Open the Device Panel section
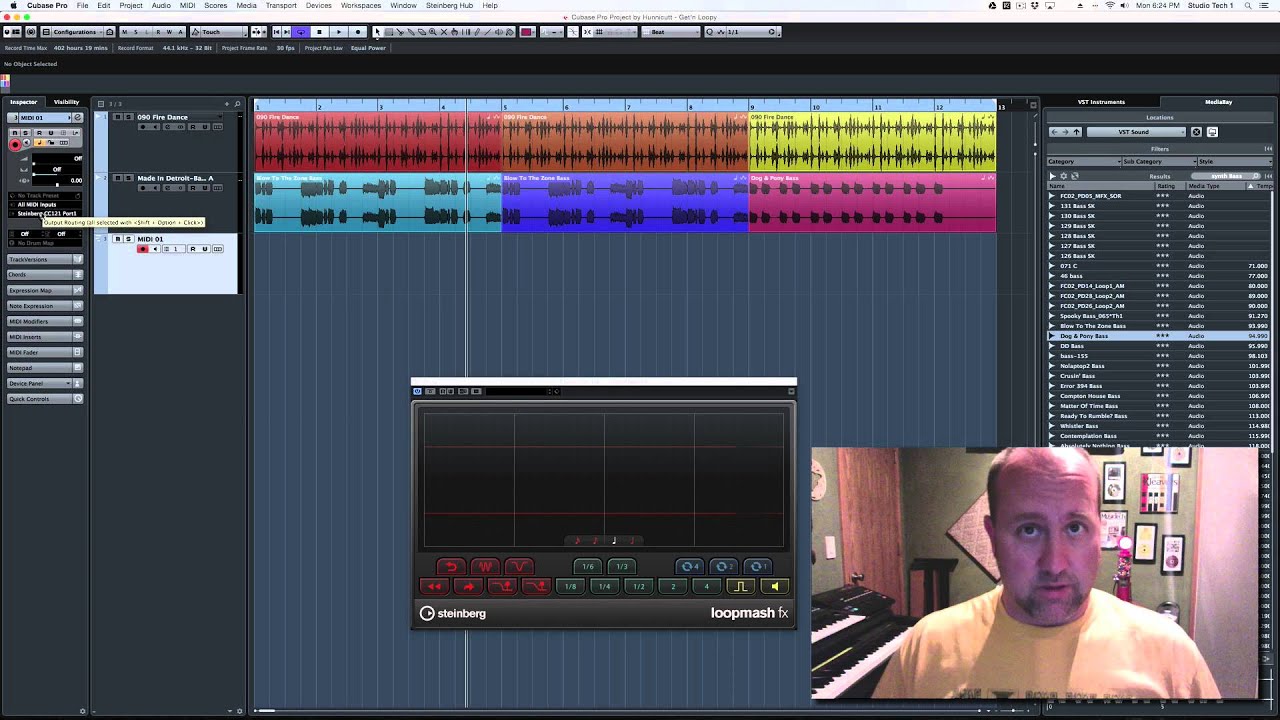The height and width of the screenshot is (720, 1280). (45, 383)
